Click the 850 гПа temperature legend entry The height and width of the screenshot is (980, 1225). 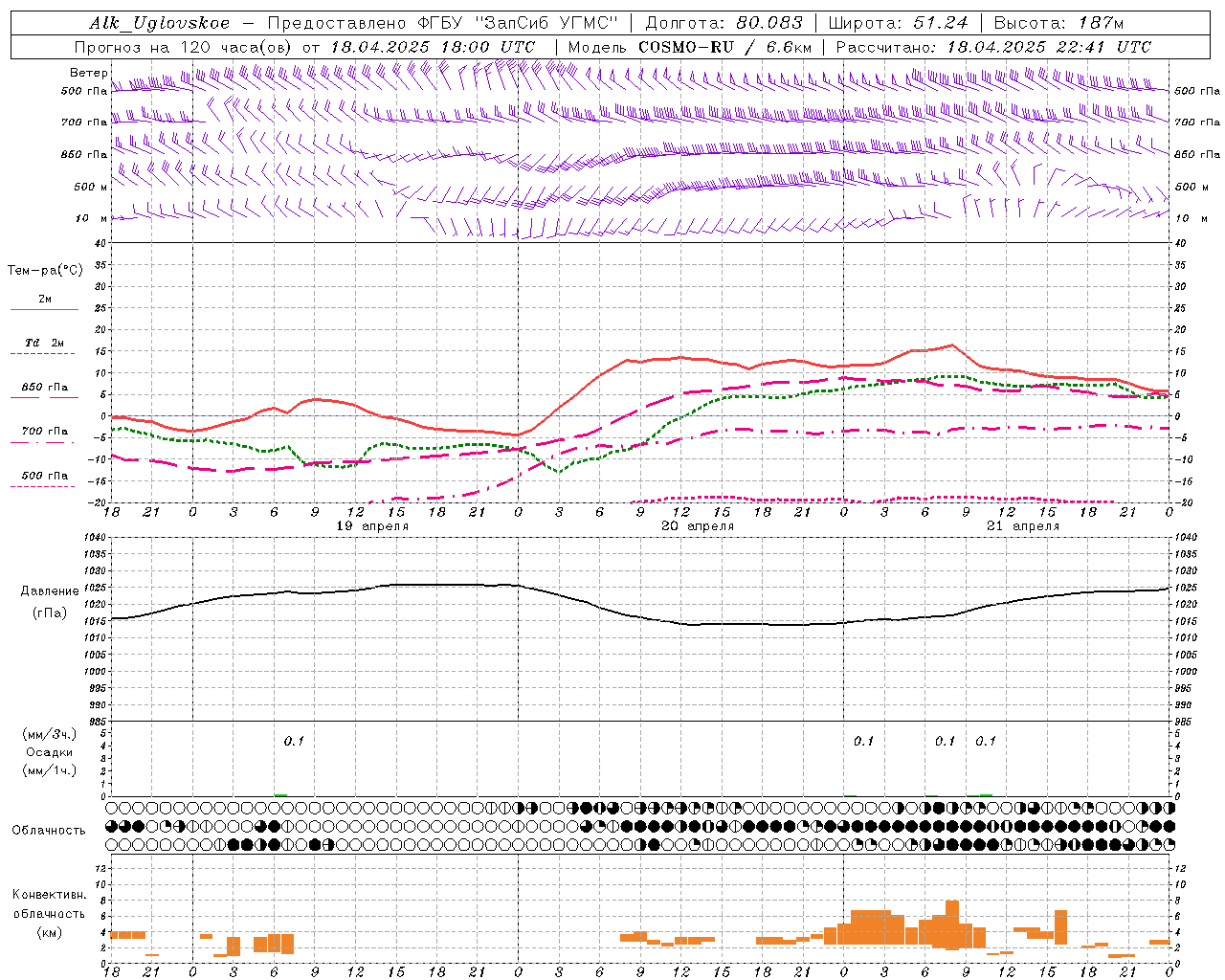(45, 387)
